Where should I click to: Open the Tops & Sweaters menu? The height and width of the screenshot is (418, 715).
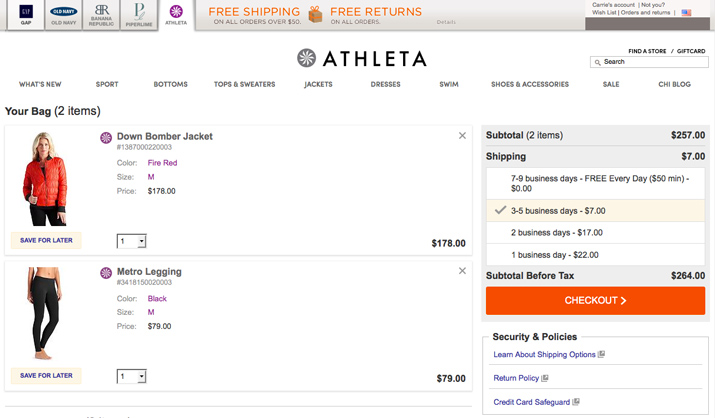[x=244, y=85]
